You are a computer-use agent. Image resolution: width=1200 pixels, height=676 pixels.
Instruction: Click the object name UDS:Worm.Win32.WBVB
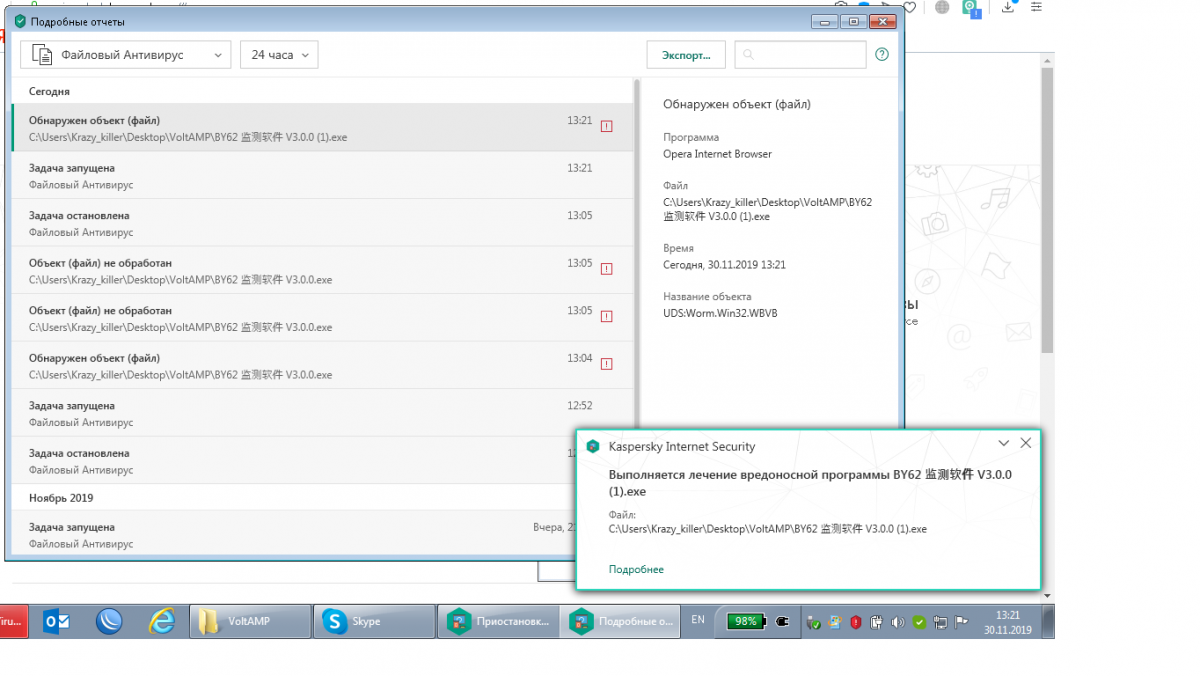click(720, 313)
